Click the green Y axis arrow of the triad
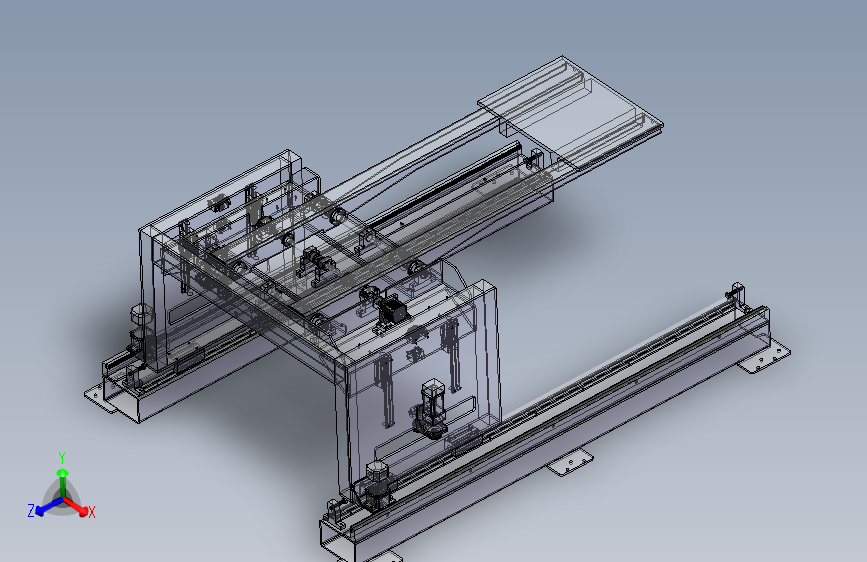 point(62,482)
